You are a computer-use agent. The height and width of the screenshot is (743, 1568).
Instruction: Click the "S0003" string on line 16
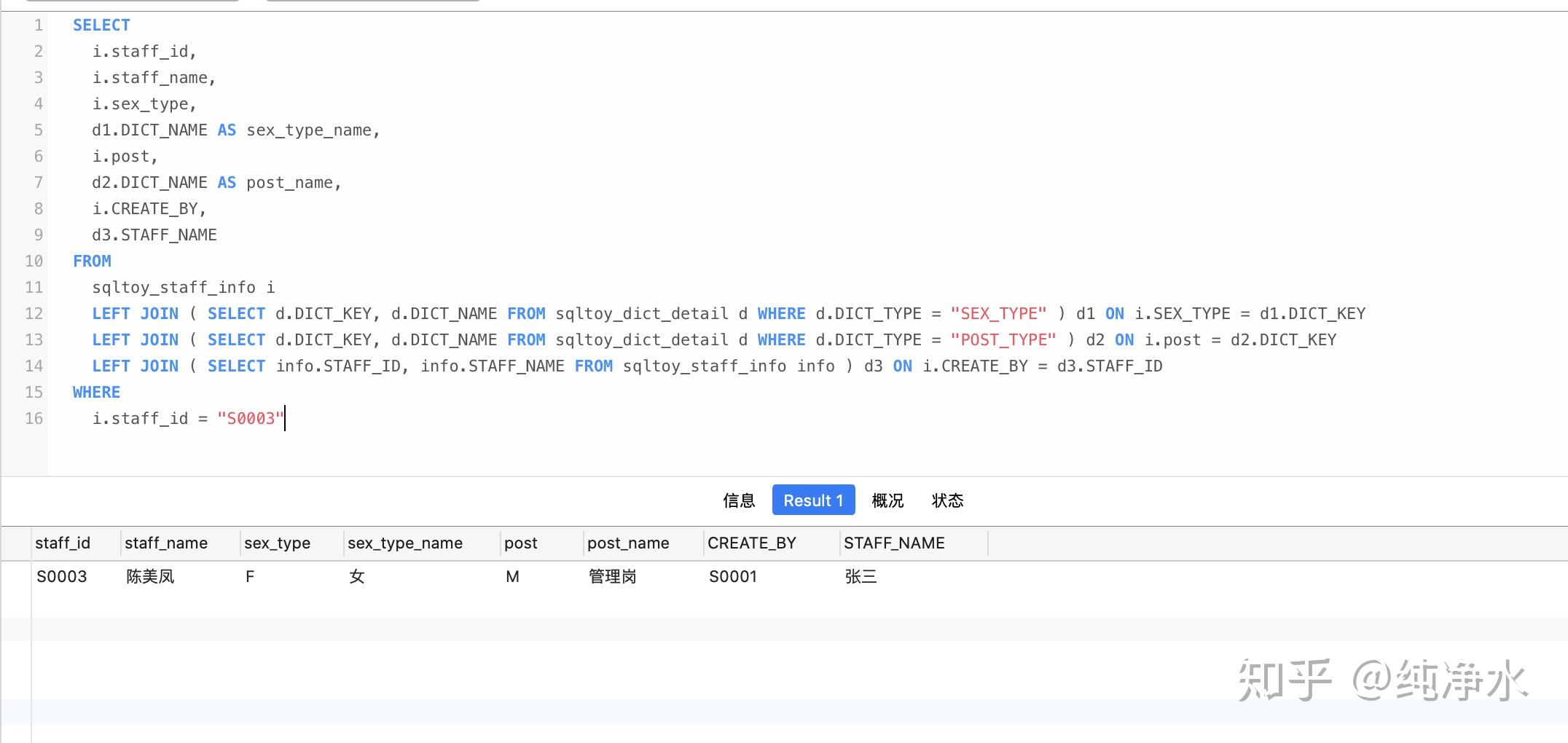250,418
